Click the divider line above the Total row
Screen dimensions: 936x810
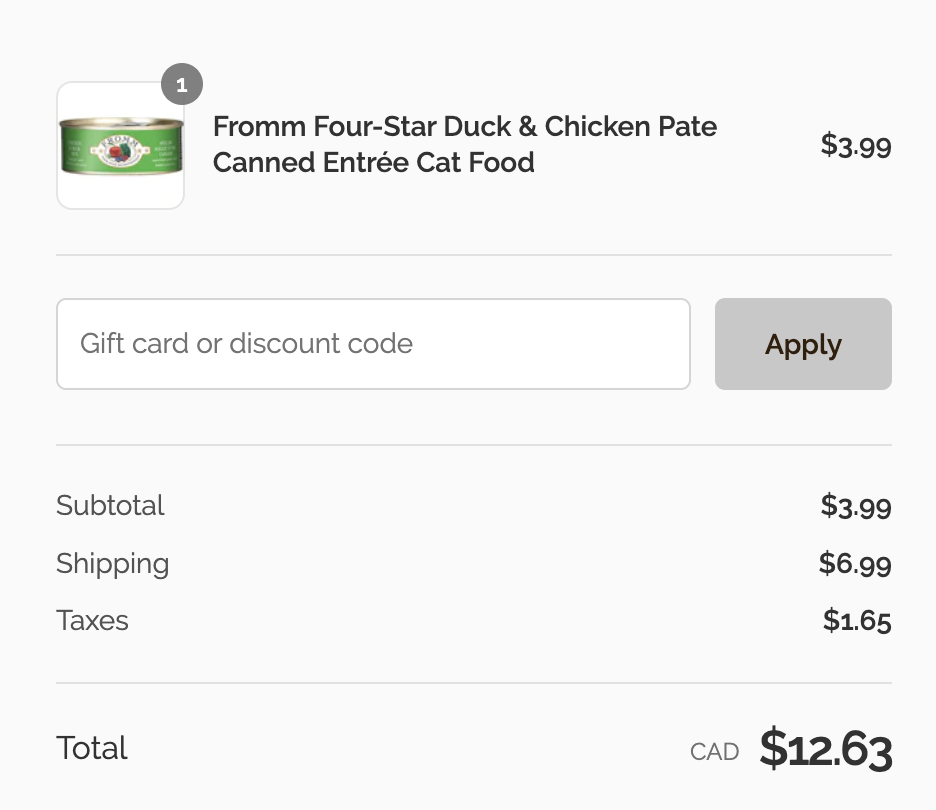(x=474, y=683)
